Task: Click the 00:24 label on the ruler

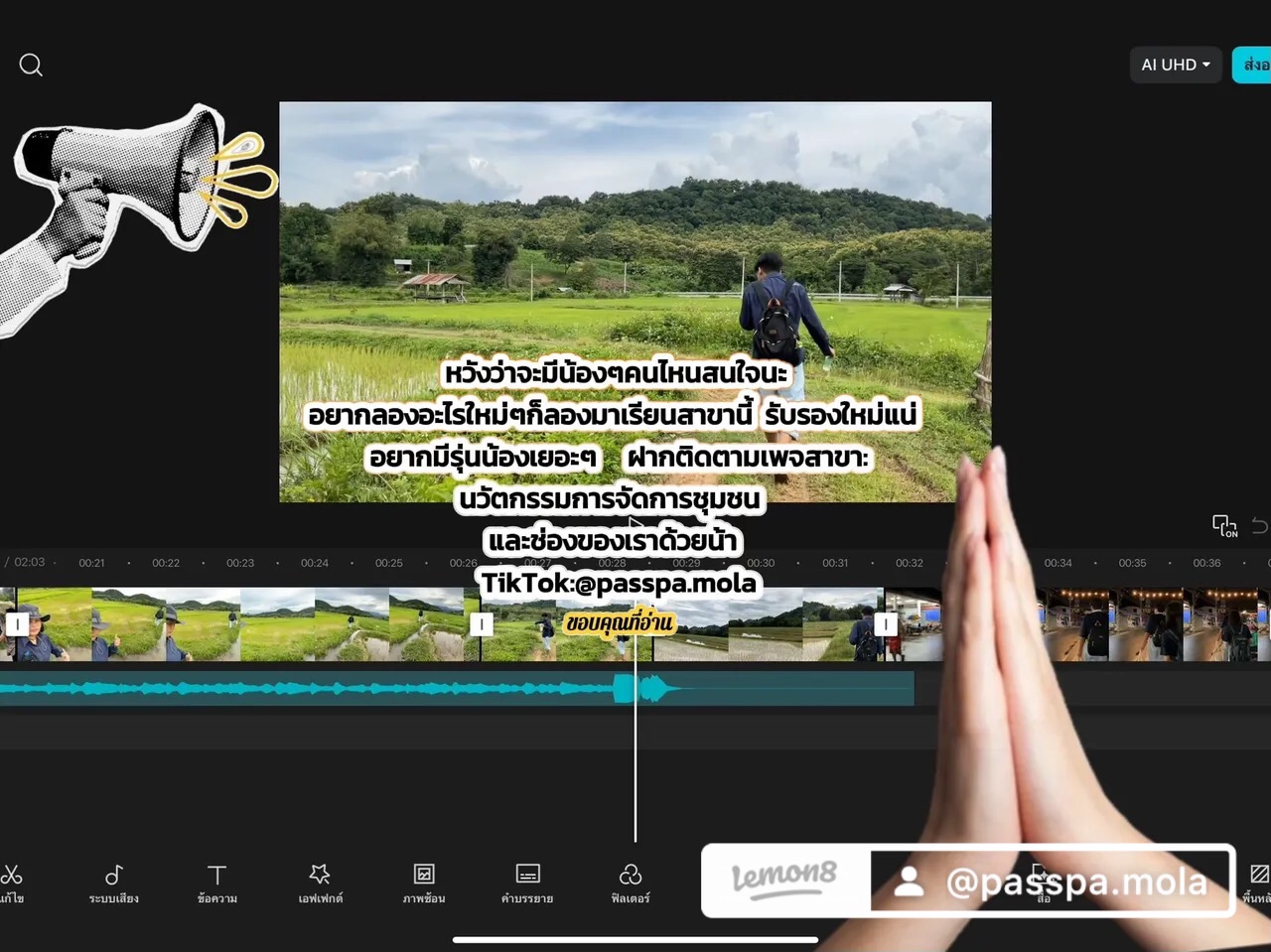Action: point(315,563)
